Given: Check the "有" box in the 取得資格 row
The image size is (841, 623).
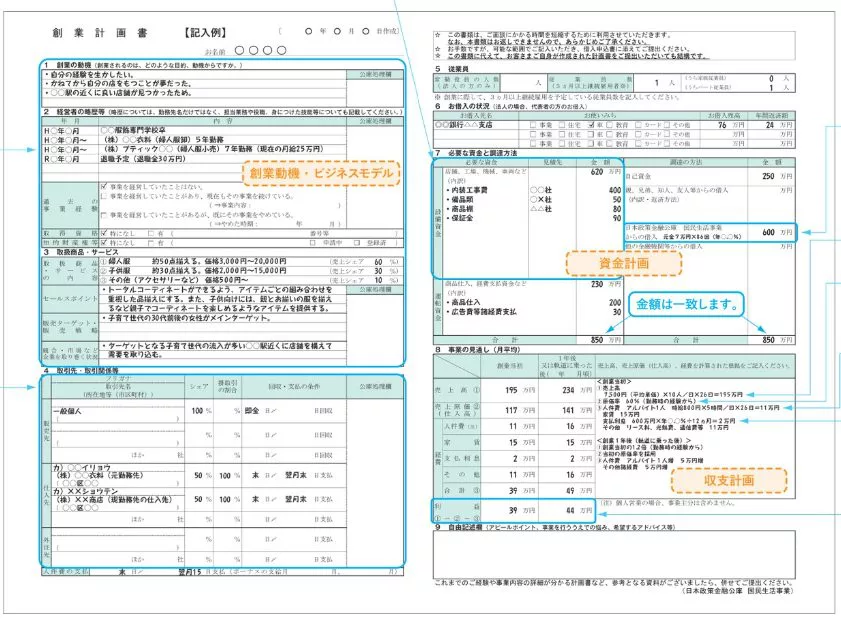Looking at the screenshot, I should pyautogui.click(x=151, y=234).
